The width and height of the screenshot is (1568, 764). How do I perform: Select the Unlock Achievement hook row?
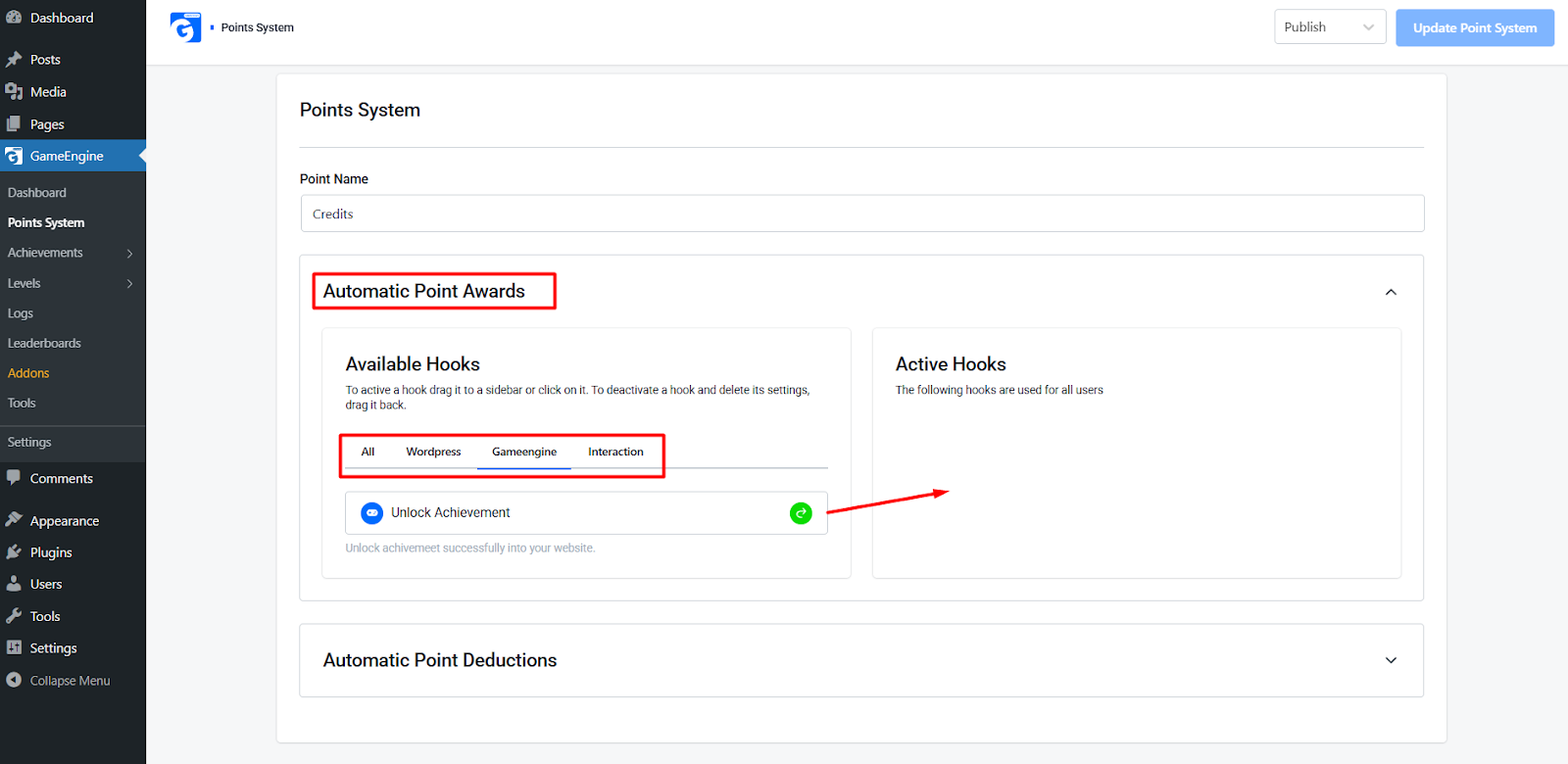(586, 513)
